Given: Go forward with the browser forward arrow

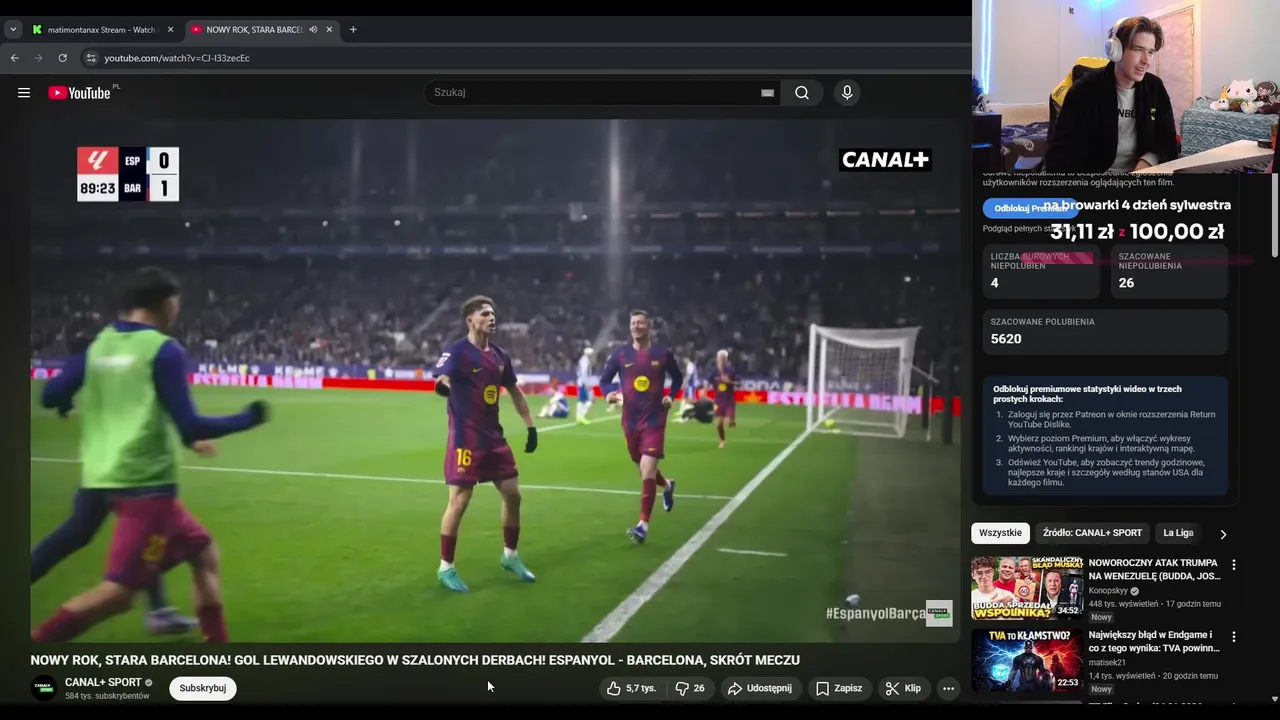Looking at the screenshot, I should point(38,58).
